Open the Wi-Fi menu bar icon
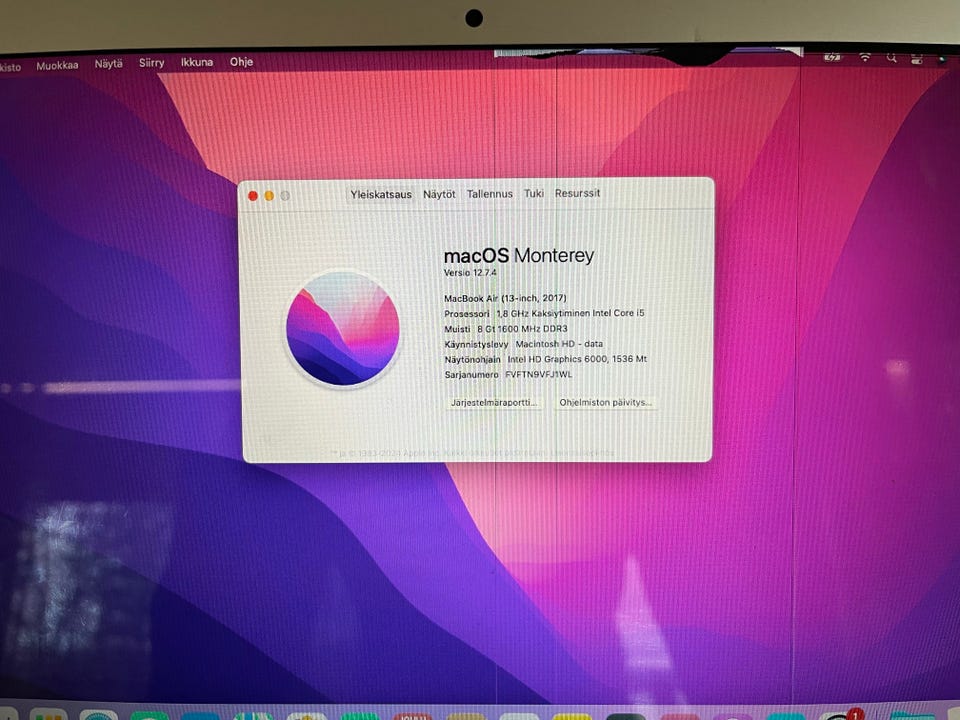 point(864,57)
